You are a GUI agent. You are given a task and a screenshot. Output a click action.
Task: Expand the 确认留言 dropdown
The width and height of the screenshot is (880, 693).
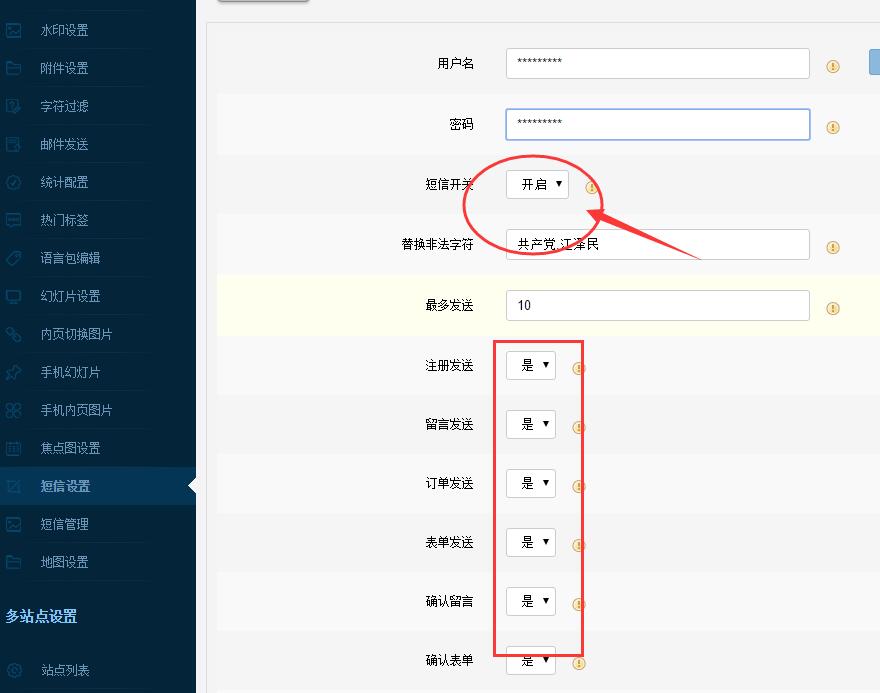[x=531, y=601]
